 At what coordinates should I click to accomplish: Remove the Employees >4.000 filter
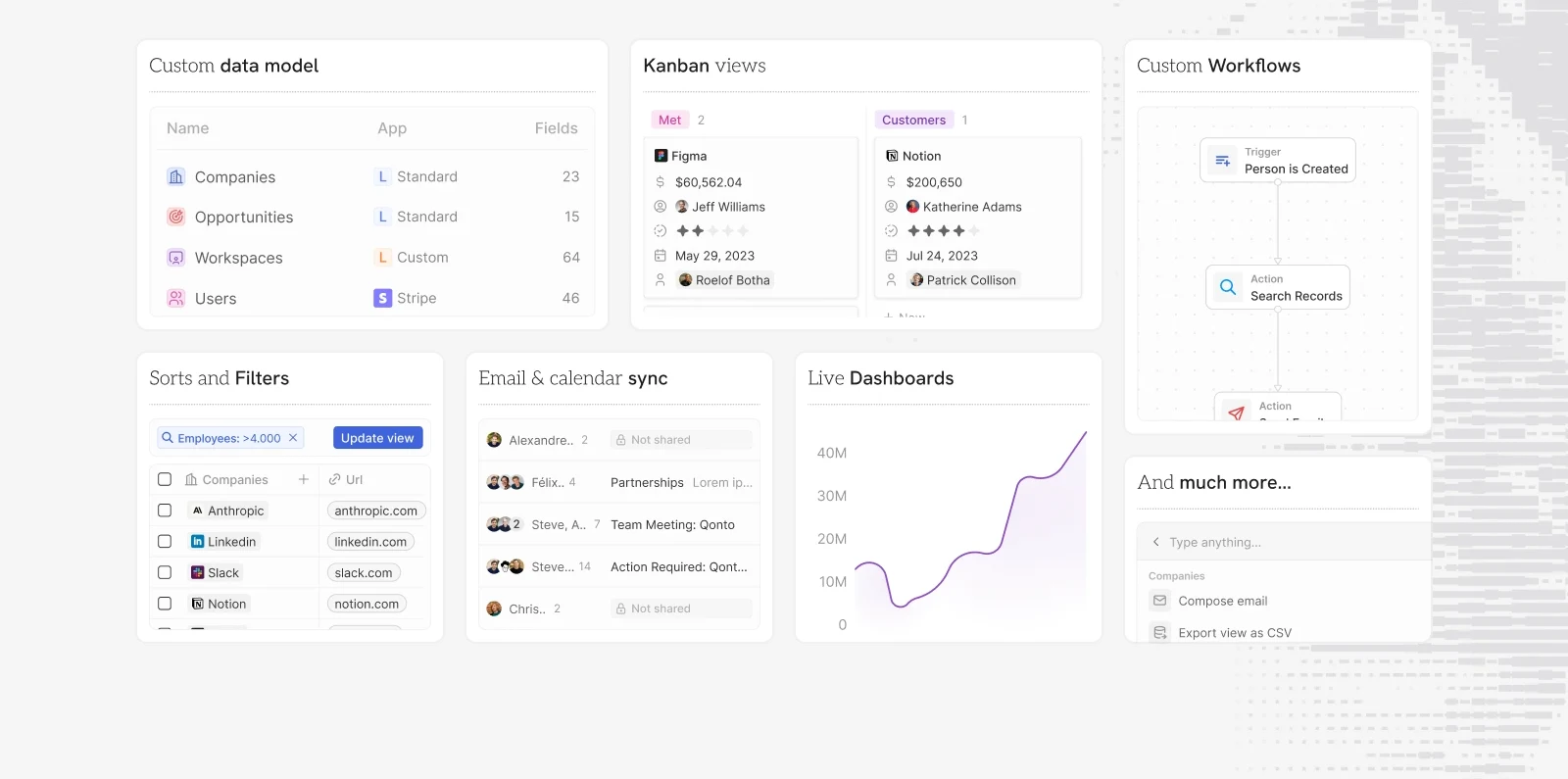[293, 438]
